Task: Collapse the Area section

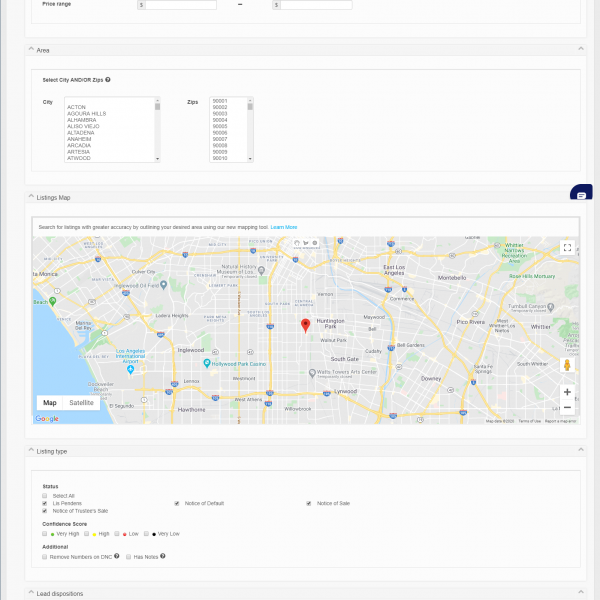Action: pyautogui.click(x=580, y=49)
